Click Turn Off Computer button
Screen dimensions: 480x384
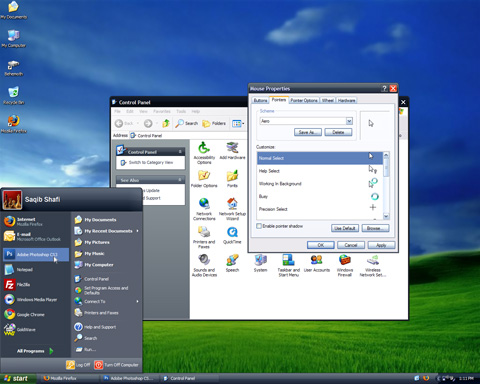click(x=116, y=365)
